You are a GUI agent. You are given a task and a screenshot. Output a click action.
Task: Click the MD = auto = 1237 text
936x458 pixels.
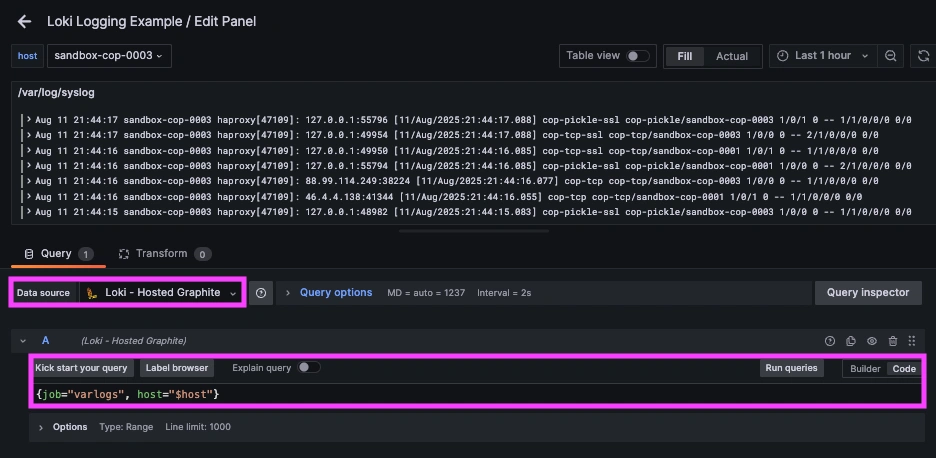tap(426, 293)
